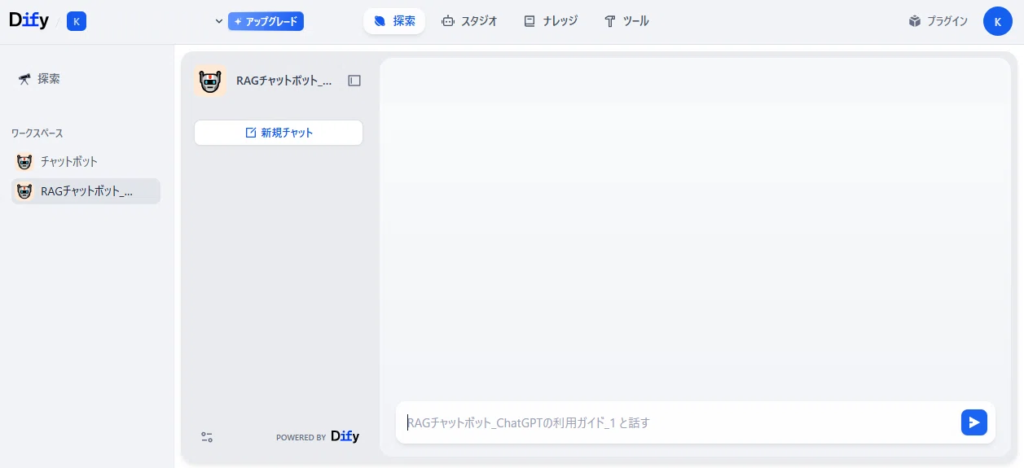Screen dimensions: 1024x468
Task: Switch to the 探索 tab
Action: point(394,22)
